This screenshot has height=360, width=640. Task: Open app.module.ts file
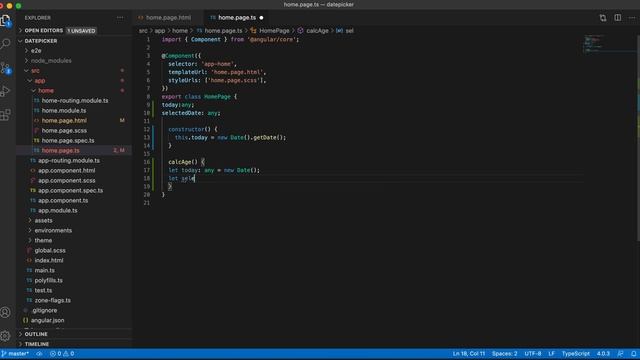58,211
